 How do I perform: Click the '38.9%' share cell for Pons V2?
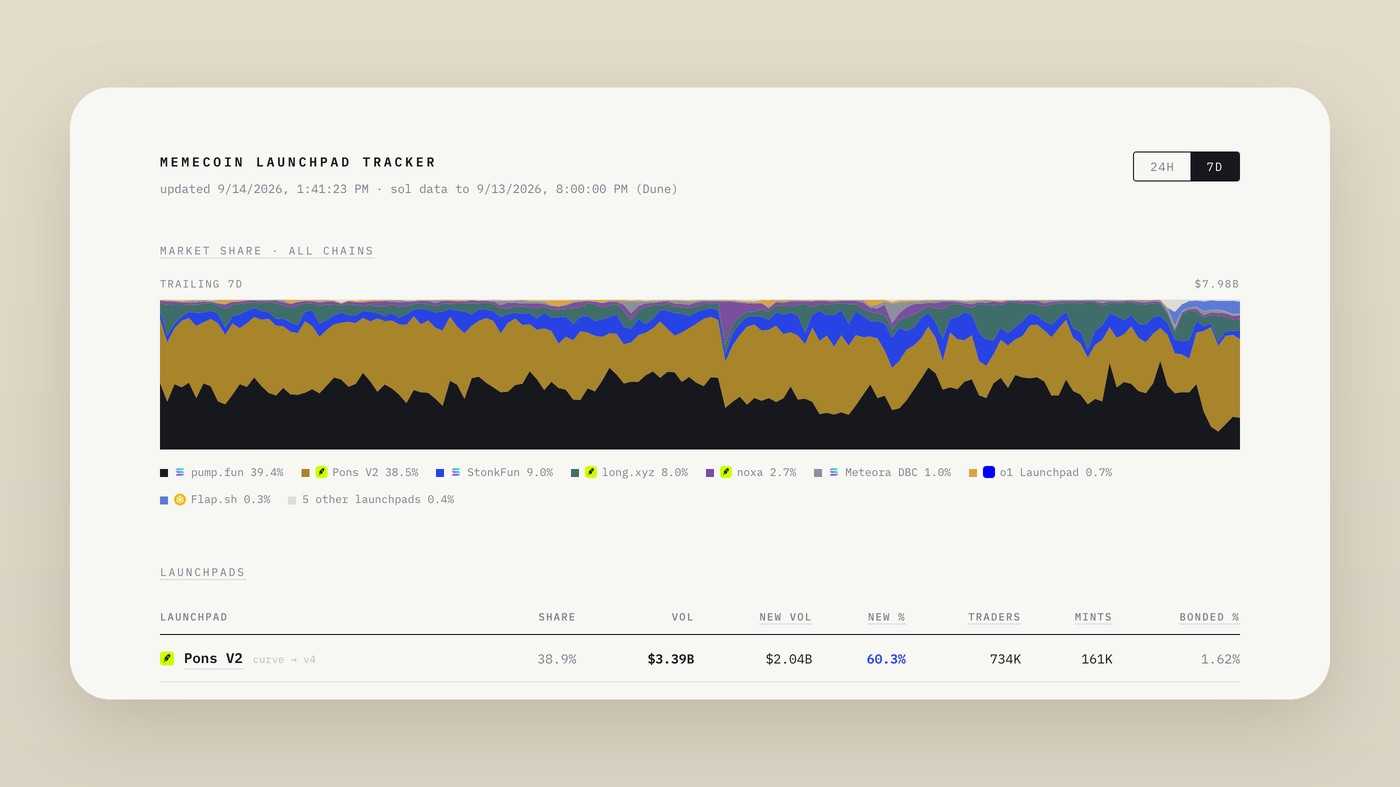tap(557, 659)
